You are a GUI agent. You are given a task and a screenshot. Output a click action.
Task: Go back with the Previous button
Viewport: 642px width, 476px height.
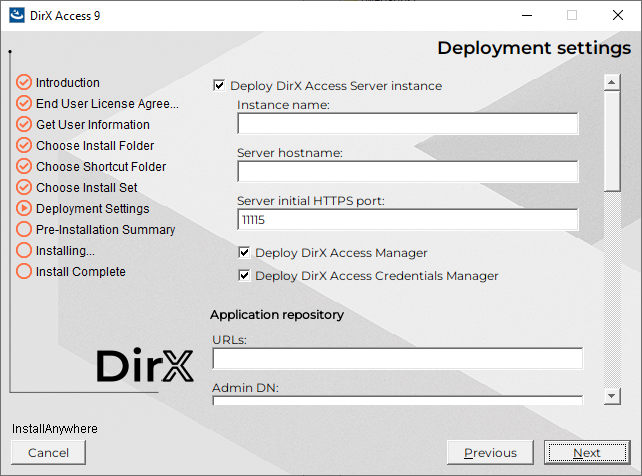click(x=490, y=453)
